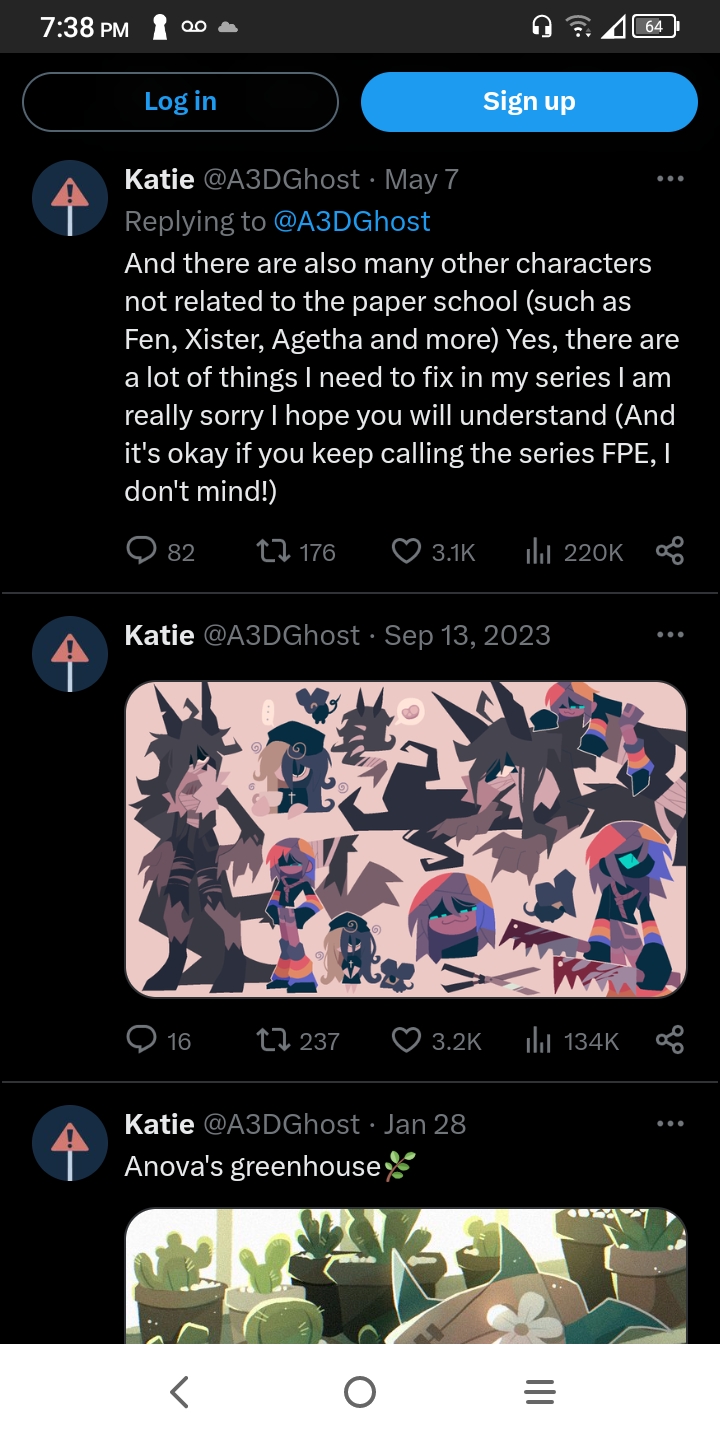
Task: View analytics showing 220K views
Action: pyautogui.click(x=539, y=551)
